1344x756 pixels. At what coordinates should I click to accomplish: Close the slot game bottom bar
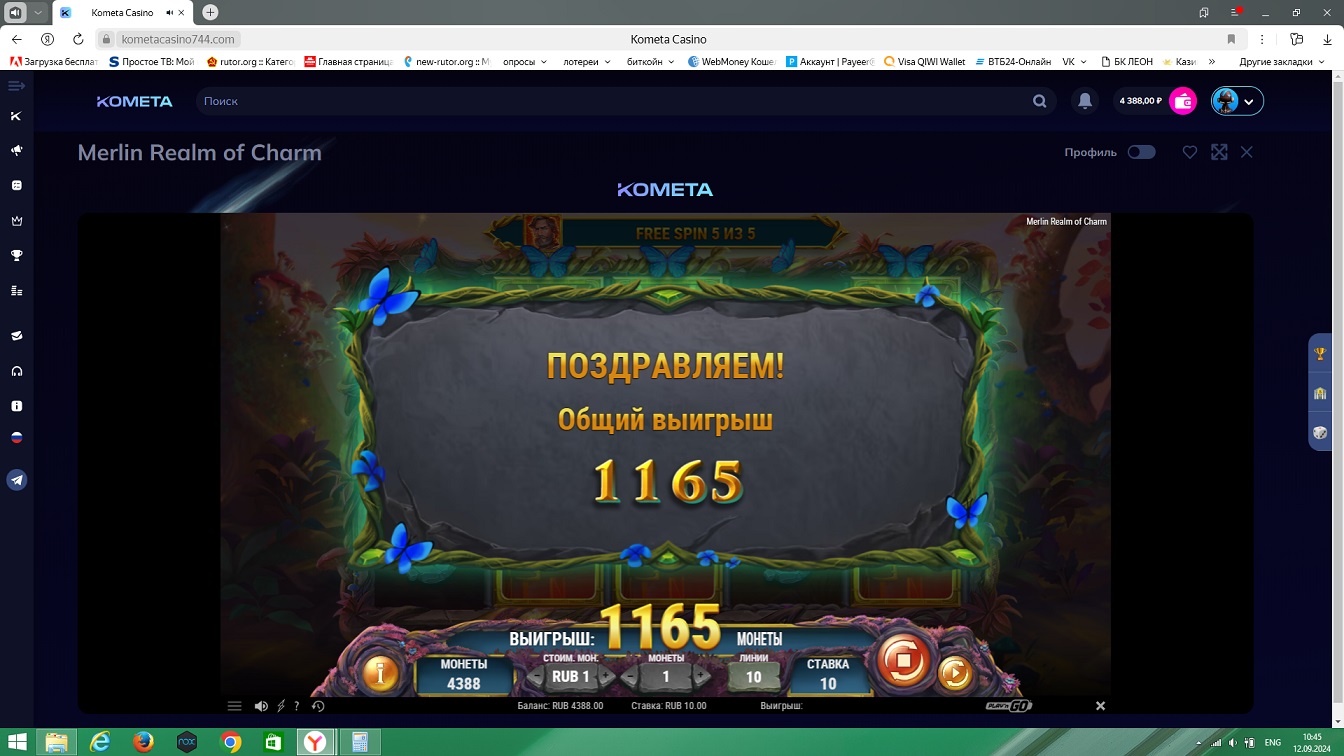pos(1100,706)
